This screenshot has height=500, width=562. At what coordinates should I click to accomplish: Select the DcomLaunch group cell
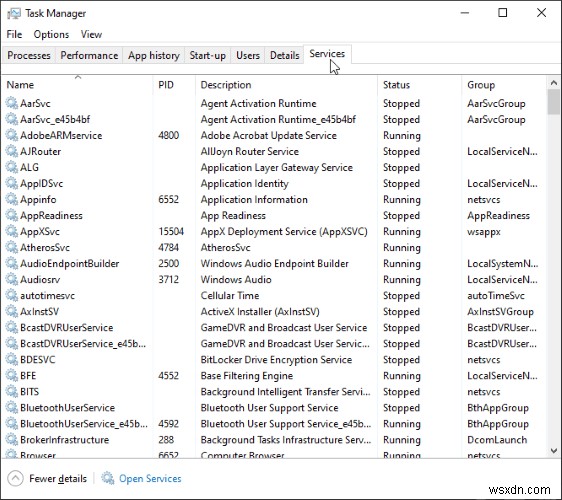pyautogui.click(x=497, y=440)
